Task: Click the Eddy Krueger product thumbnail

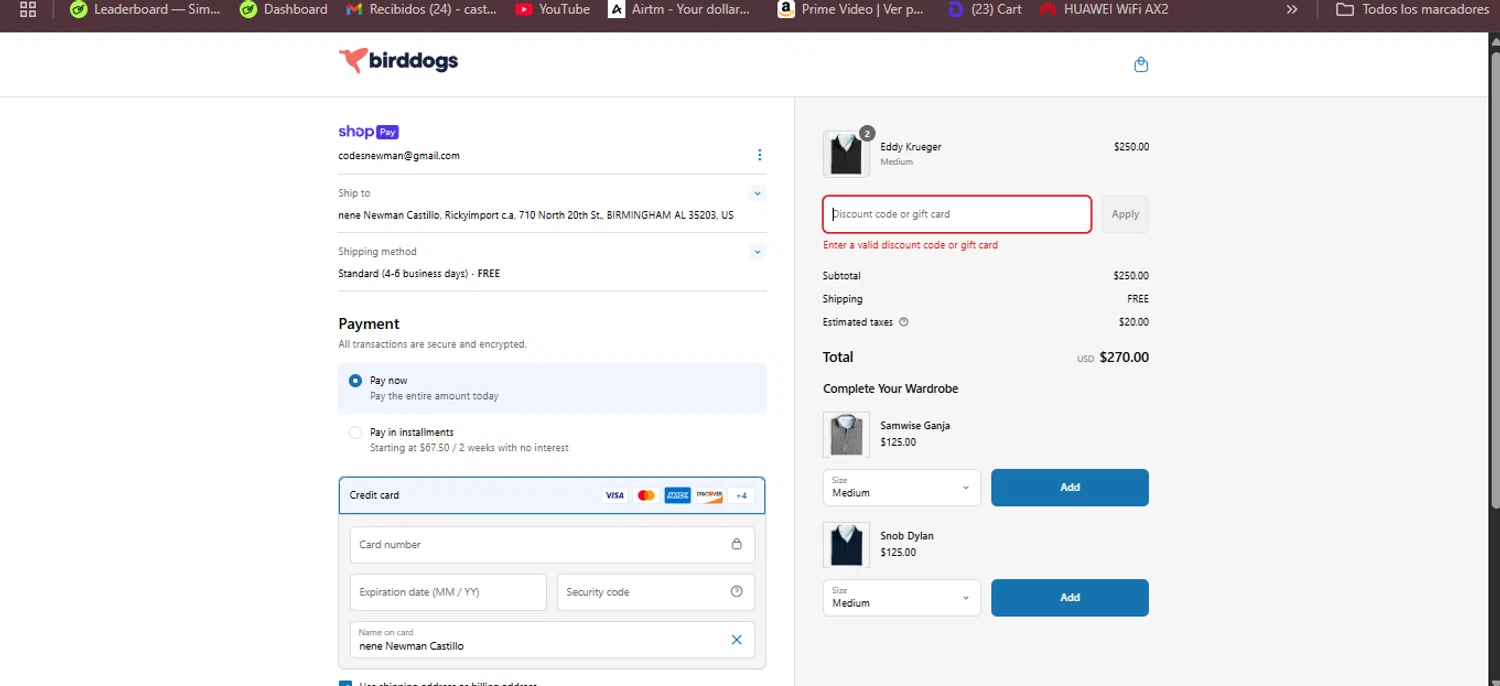Action: coord(846,154)
